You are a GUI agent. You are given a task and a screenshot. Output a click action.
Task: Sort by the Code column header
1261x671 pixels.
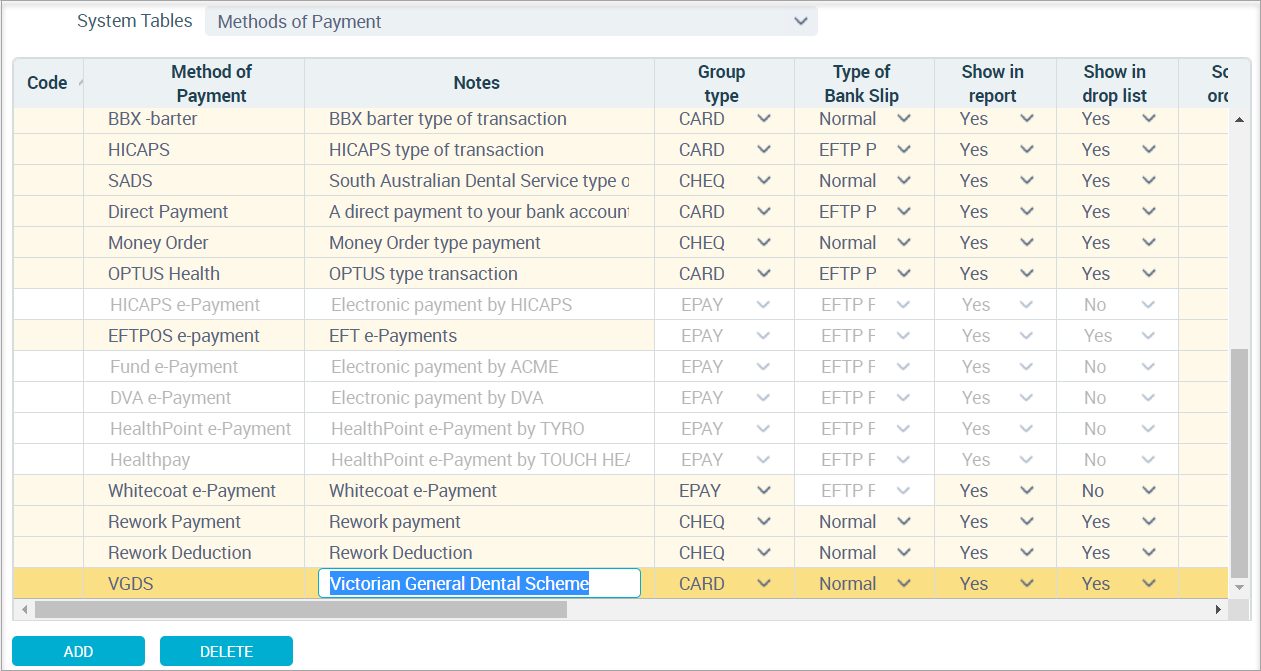[48, 83]
